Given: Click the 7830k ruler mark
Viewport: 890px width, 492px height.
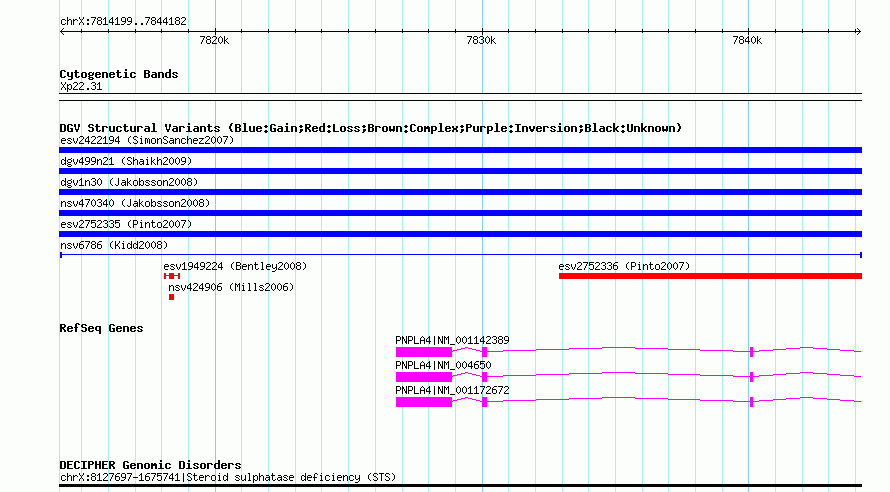Looking at the screenshot, I should (x=481, y=40).
